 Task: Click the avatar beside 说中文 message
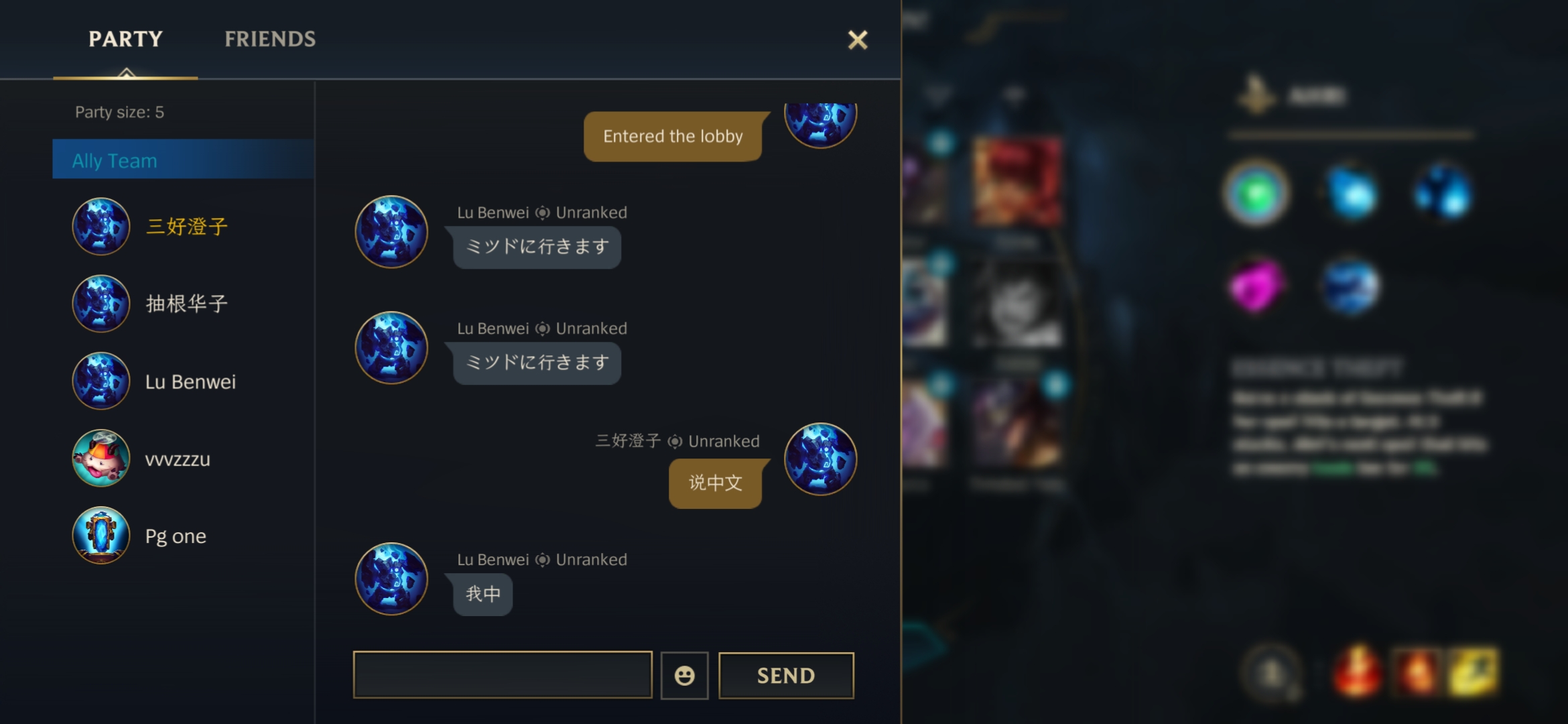tap(820, 459)
